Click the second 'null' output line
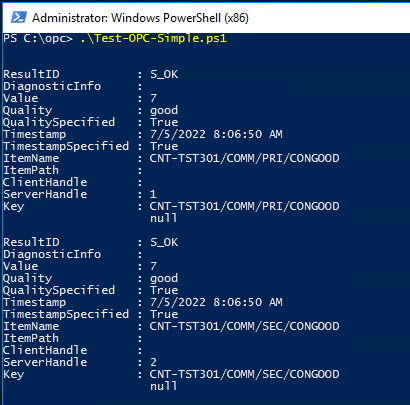 tap(164, 386)
